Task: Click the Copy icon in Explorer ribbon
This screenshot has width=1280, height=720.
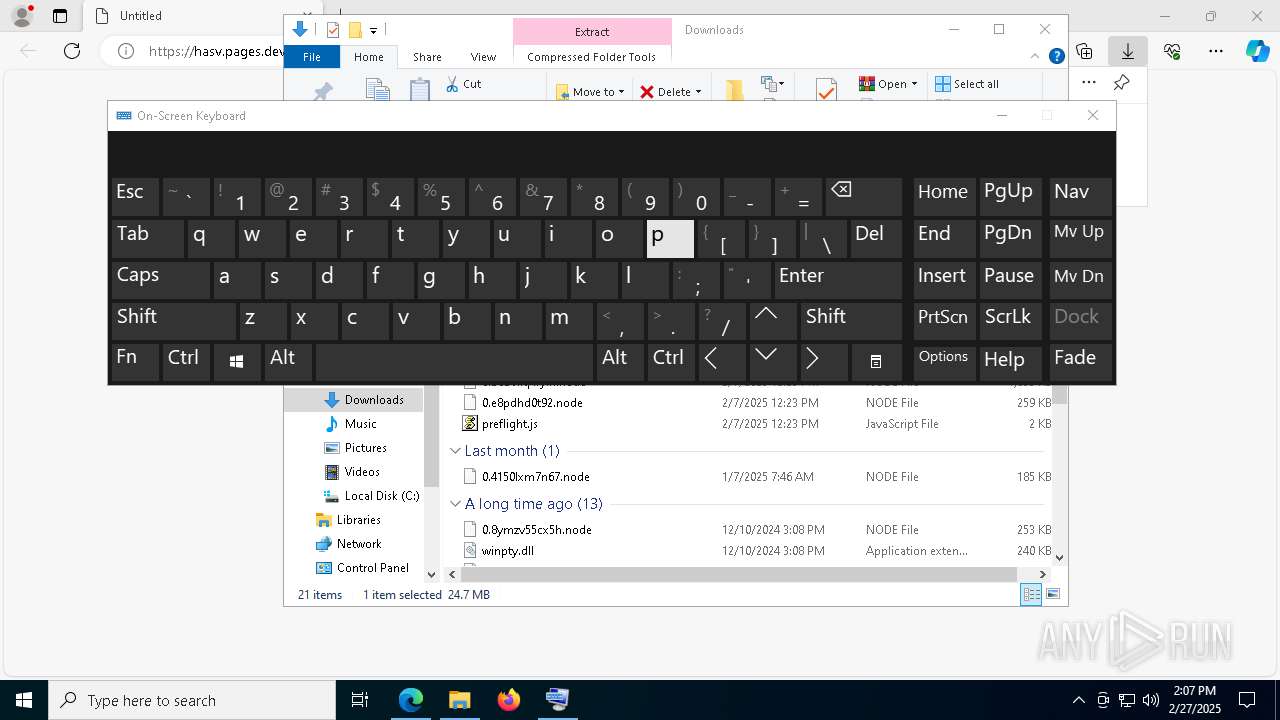Action: click(378, 90)
